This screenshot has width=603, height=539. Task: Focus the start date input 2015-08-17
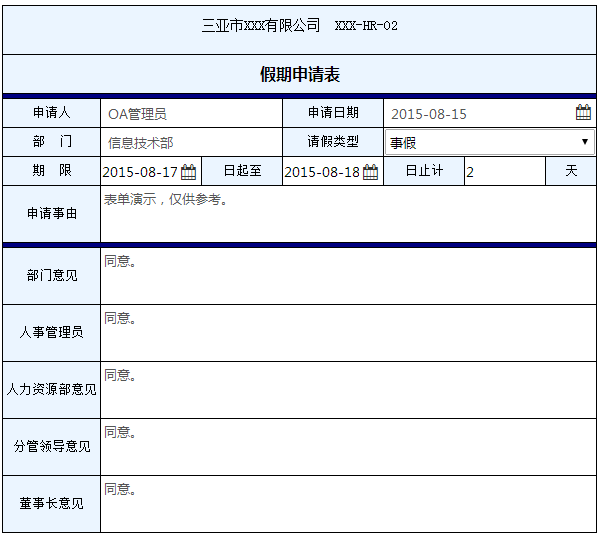point(140,172)
